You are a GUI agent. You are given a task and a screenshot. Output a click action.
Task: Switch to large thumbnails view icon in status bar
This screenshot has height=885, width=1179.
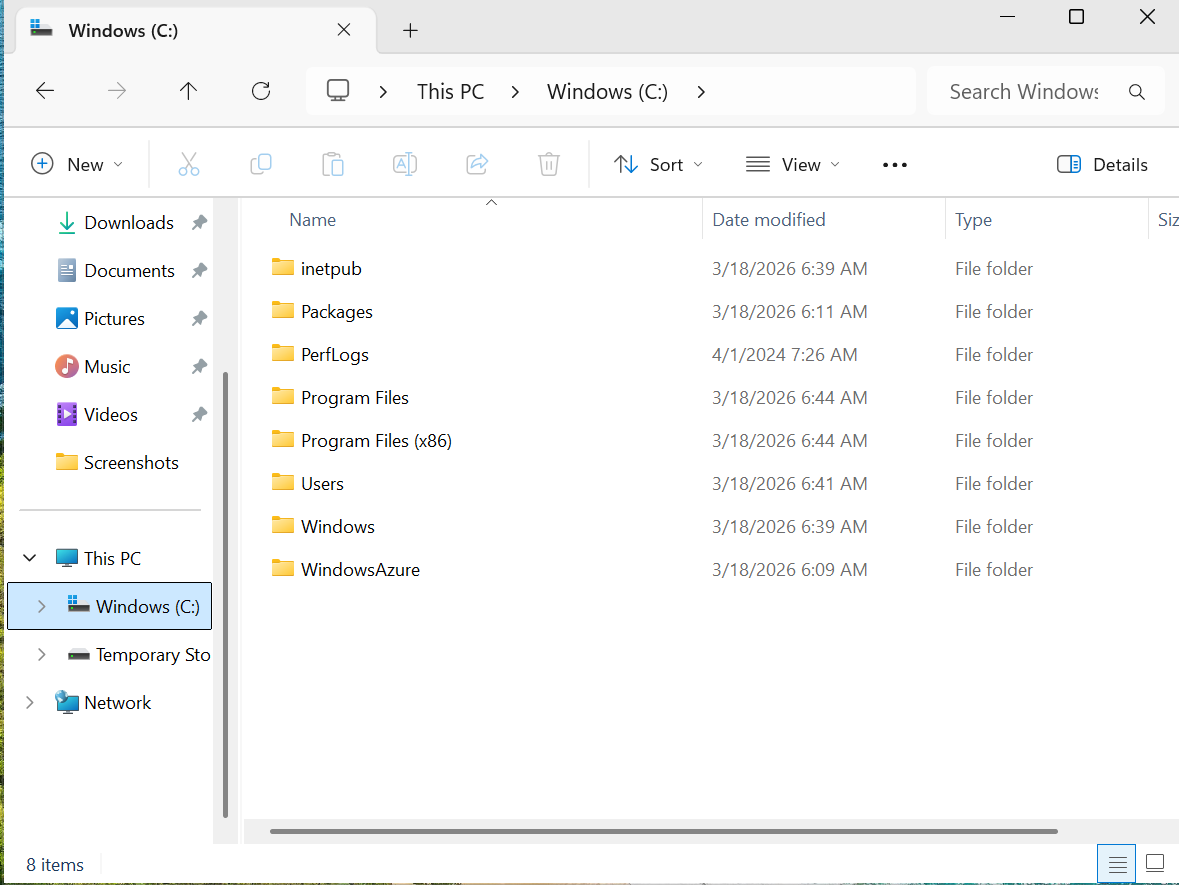click(x=1154, y=863)
